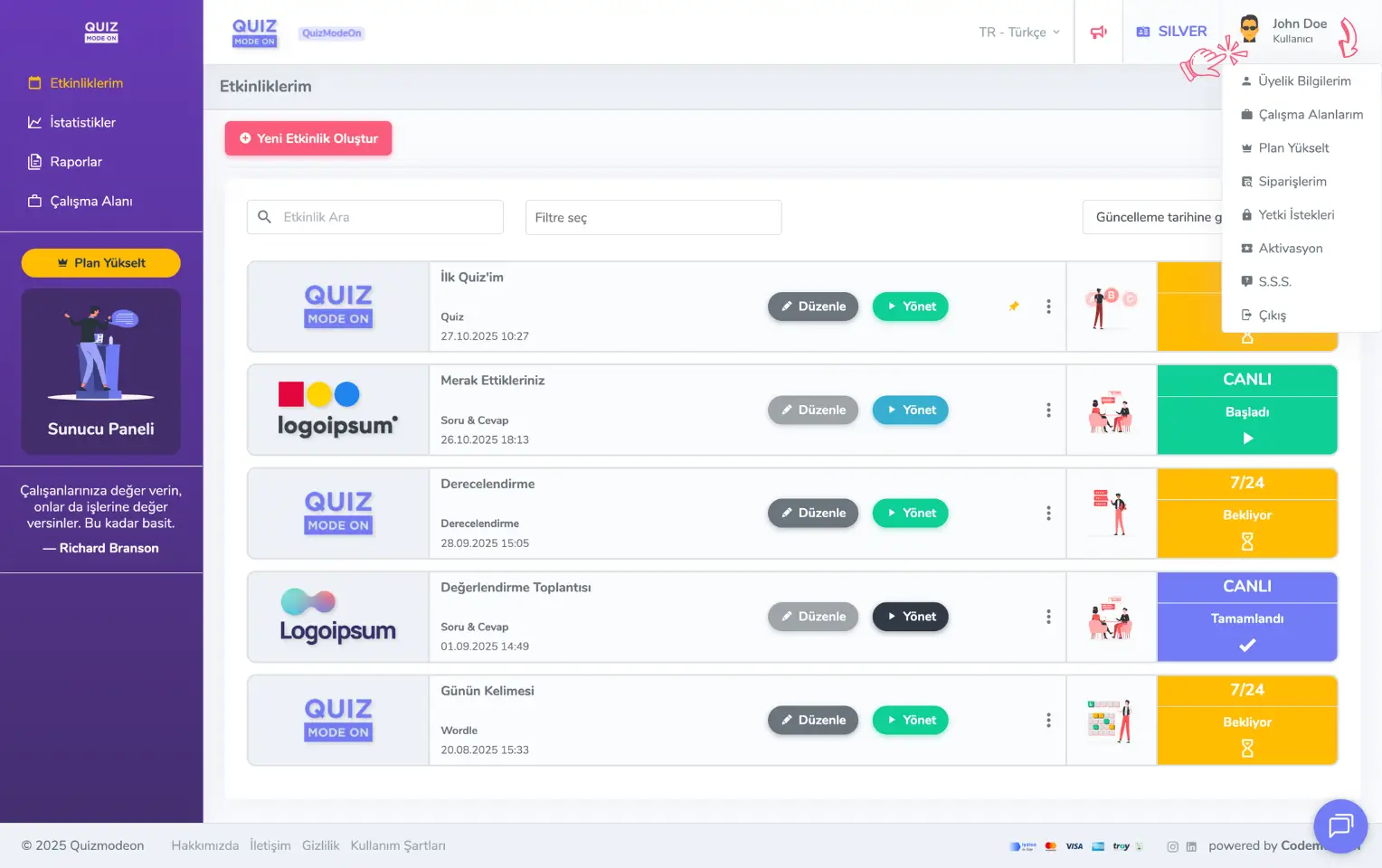Image resolution: width=1382 pixels, height=868 pixels.
Task: Click the megaphone announcements icon
Action: pyautogui.click(x=1098, y=33)
